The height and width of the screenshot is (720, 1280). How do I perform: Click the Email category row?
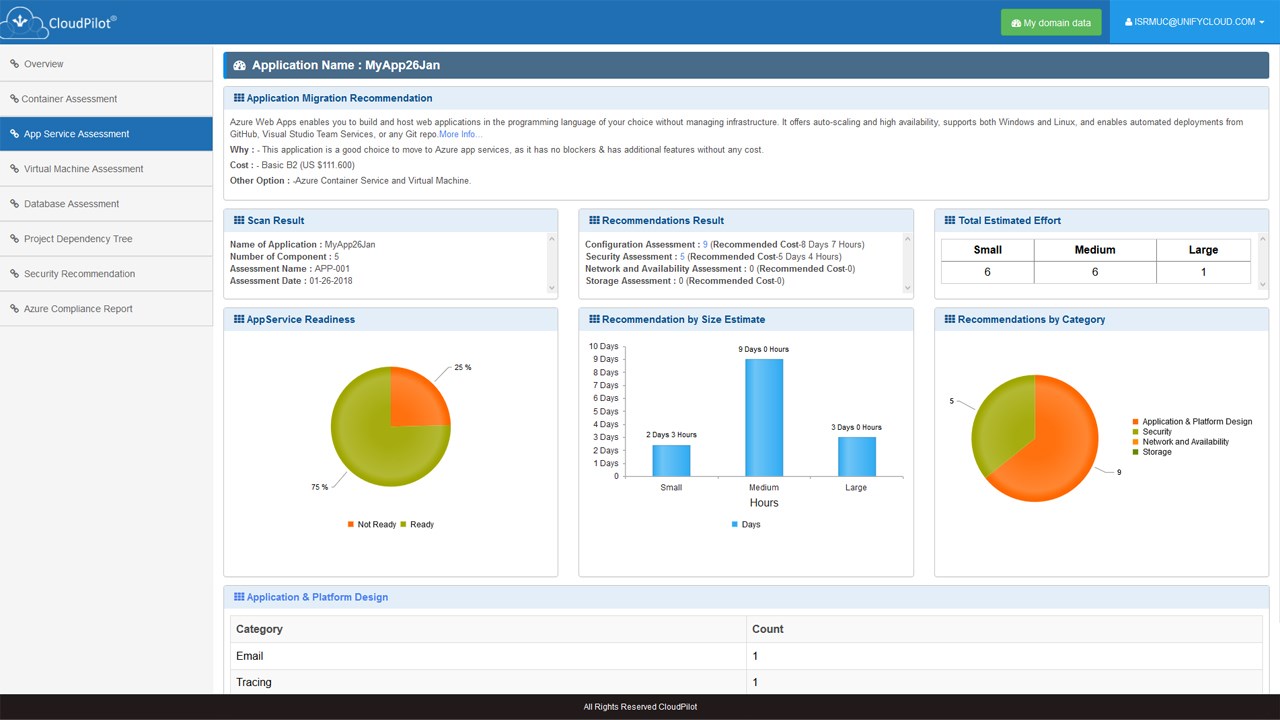(746, 656)
